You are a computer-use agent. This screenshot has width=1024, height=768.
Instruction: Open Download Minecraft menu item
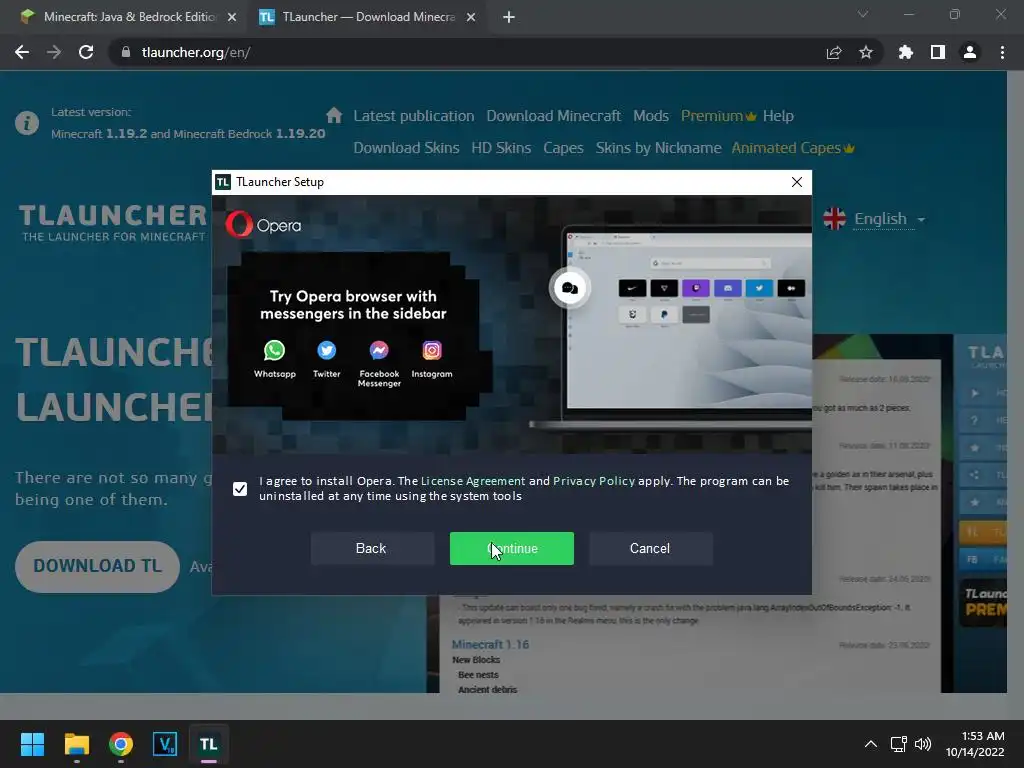click(x=554, y=116)
